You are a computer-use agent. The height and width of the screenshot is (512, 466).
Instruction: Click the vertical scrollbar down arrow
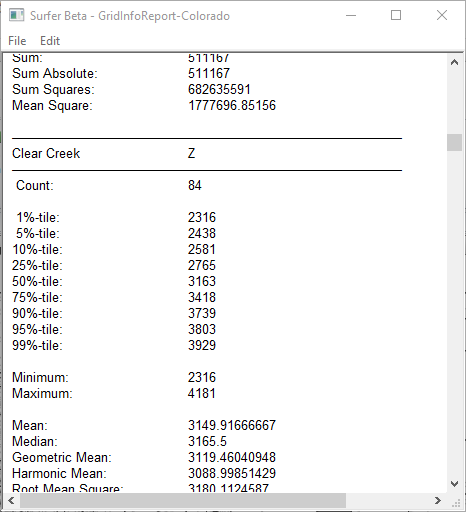pos(454,484)
